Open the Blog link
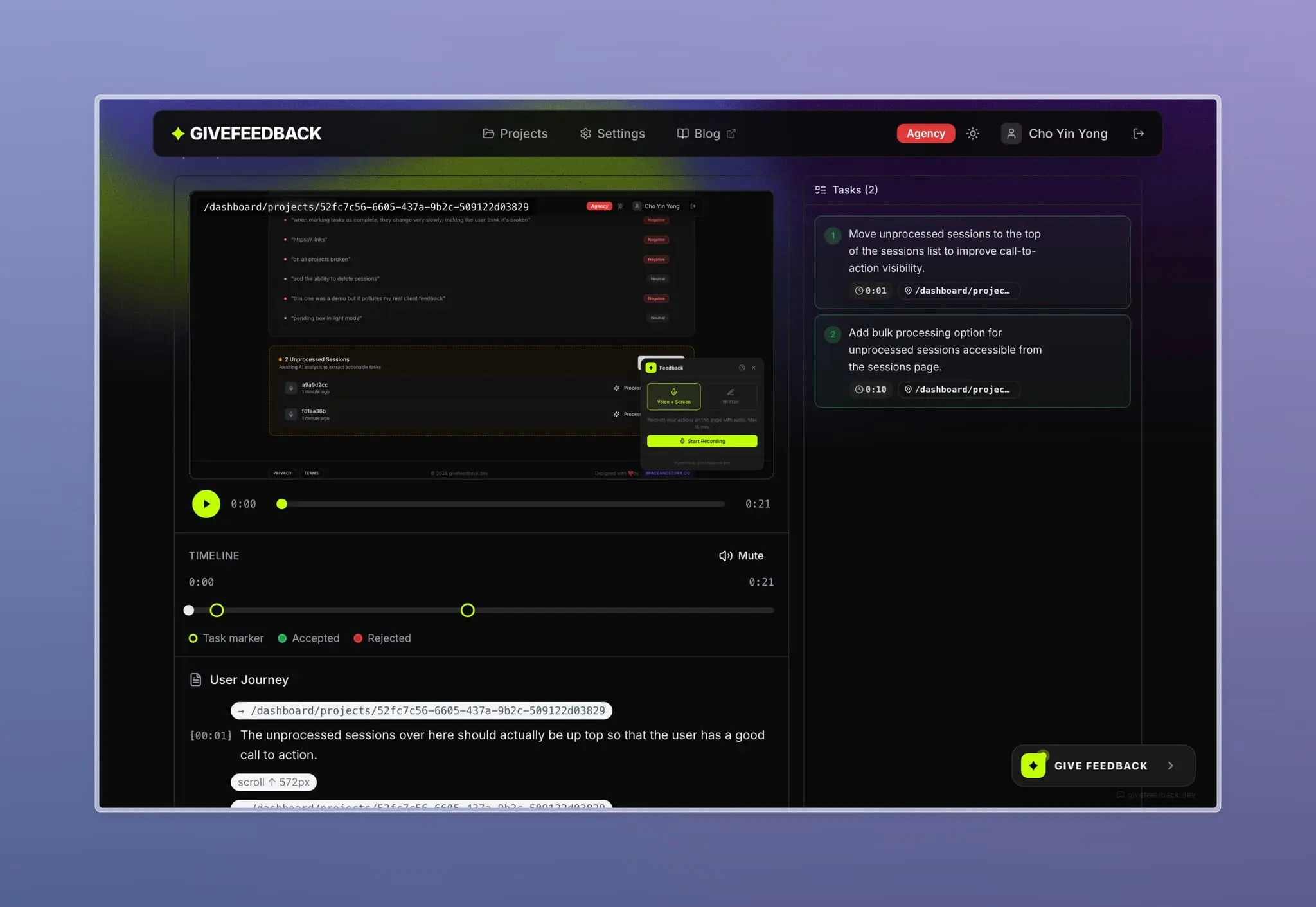 (x=706, y=134)
